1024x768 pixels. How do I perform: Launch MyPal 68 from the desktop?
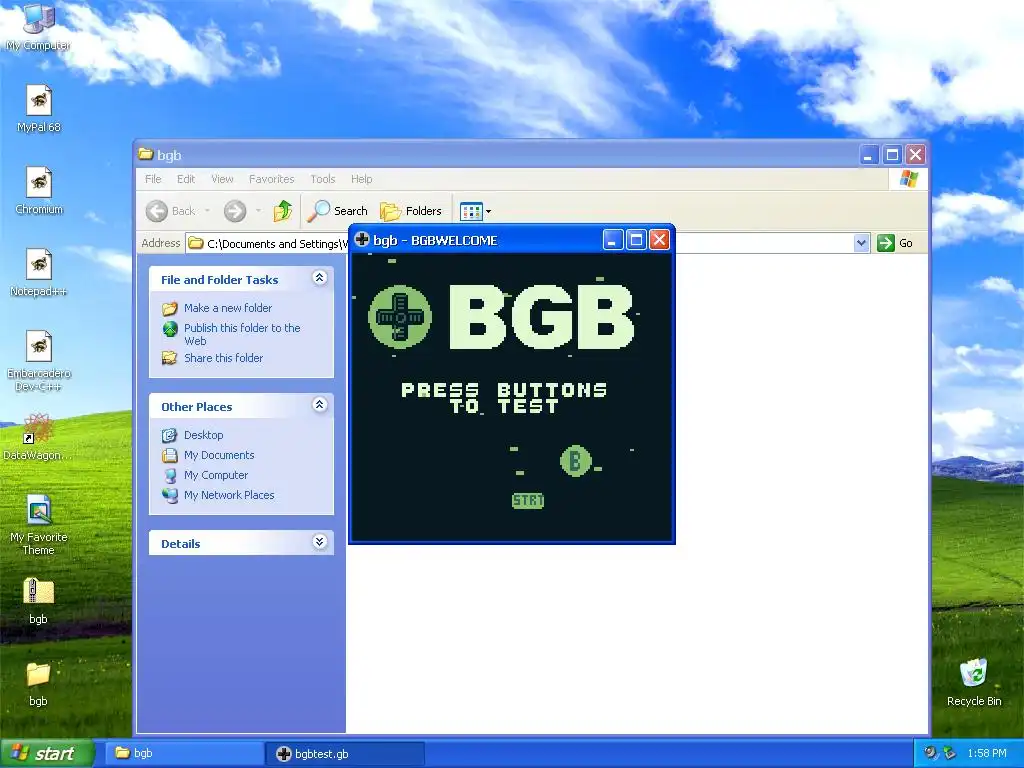(x=39, y=108)
